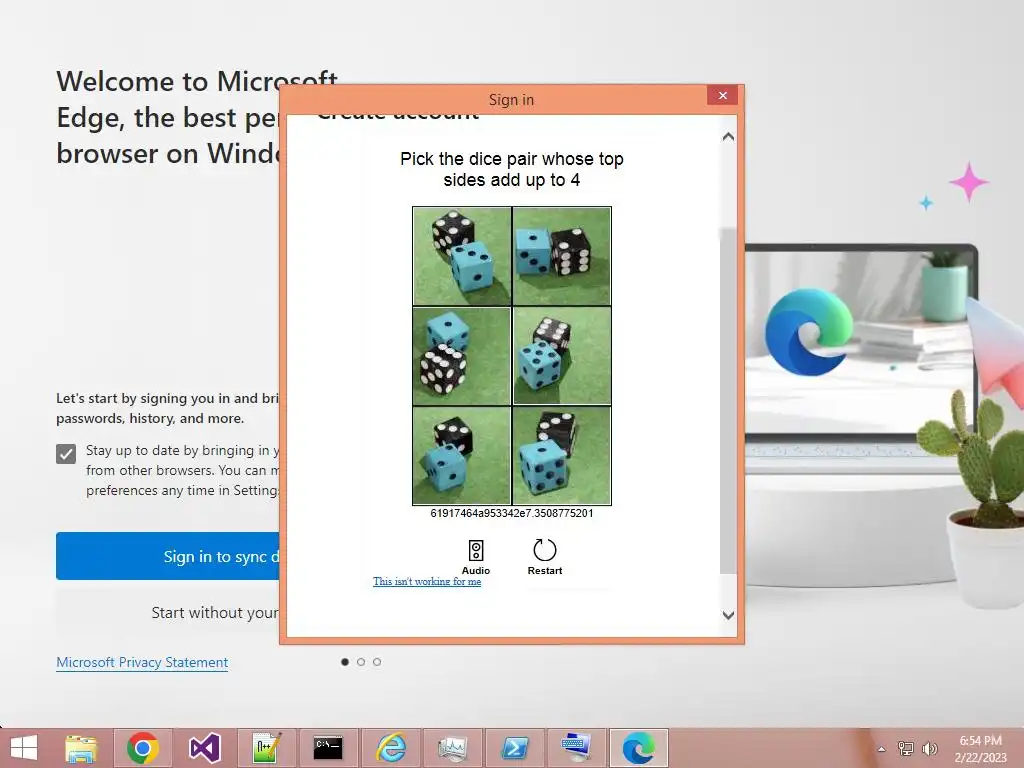Image resolution: width=1024 pixels, height=768 pixels.
Task: Launch Internet Explorer from the taskbar
Action: tap(390, 748)
